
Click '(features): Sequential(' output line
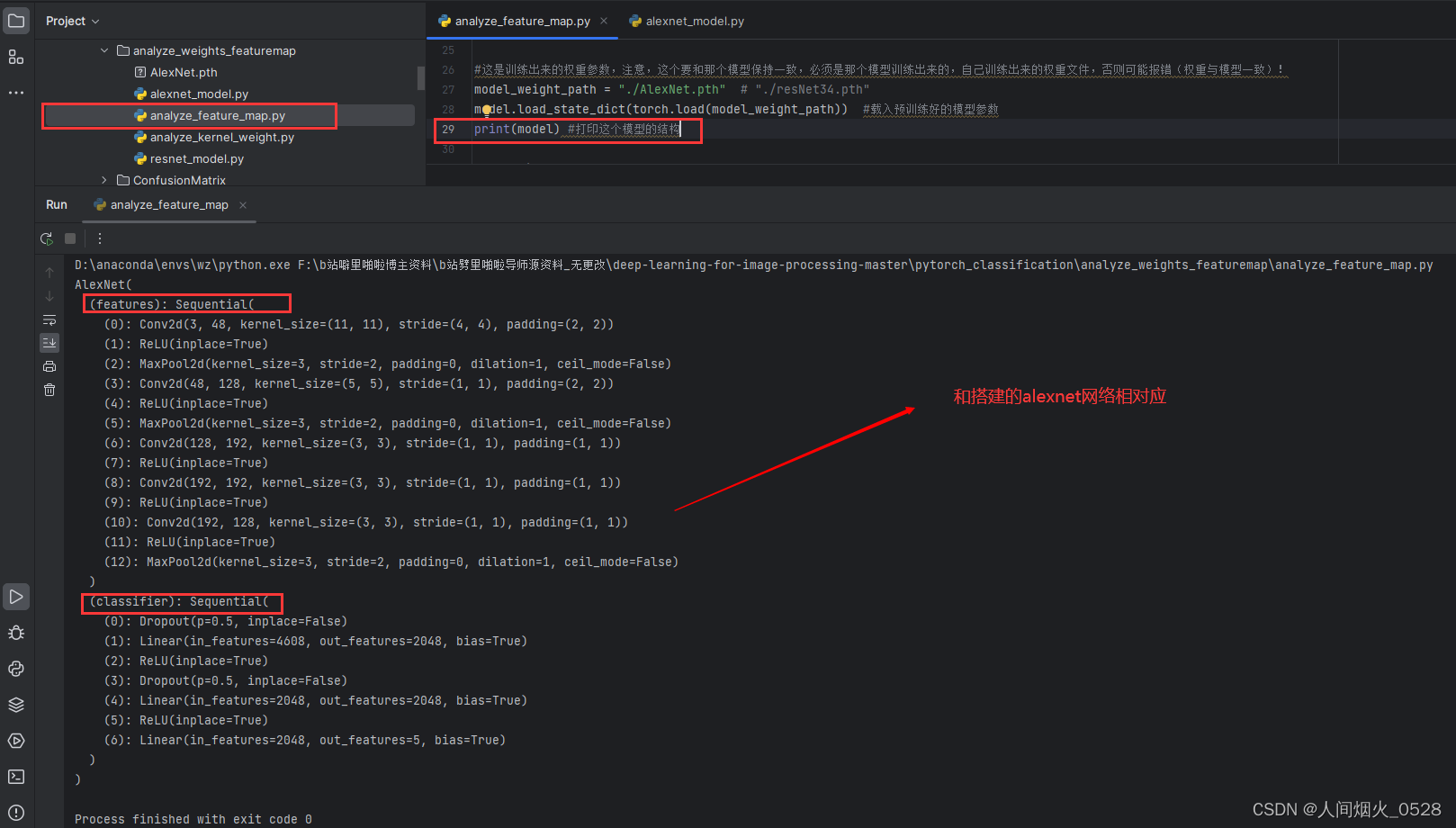click(172, 305)
